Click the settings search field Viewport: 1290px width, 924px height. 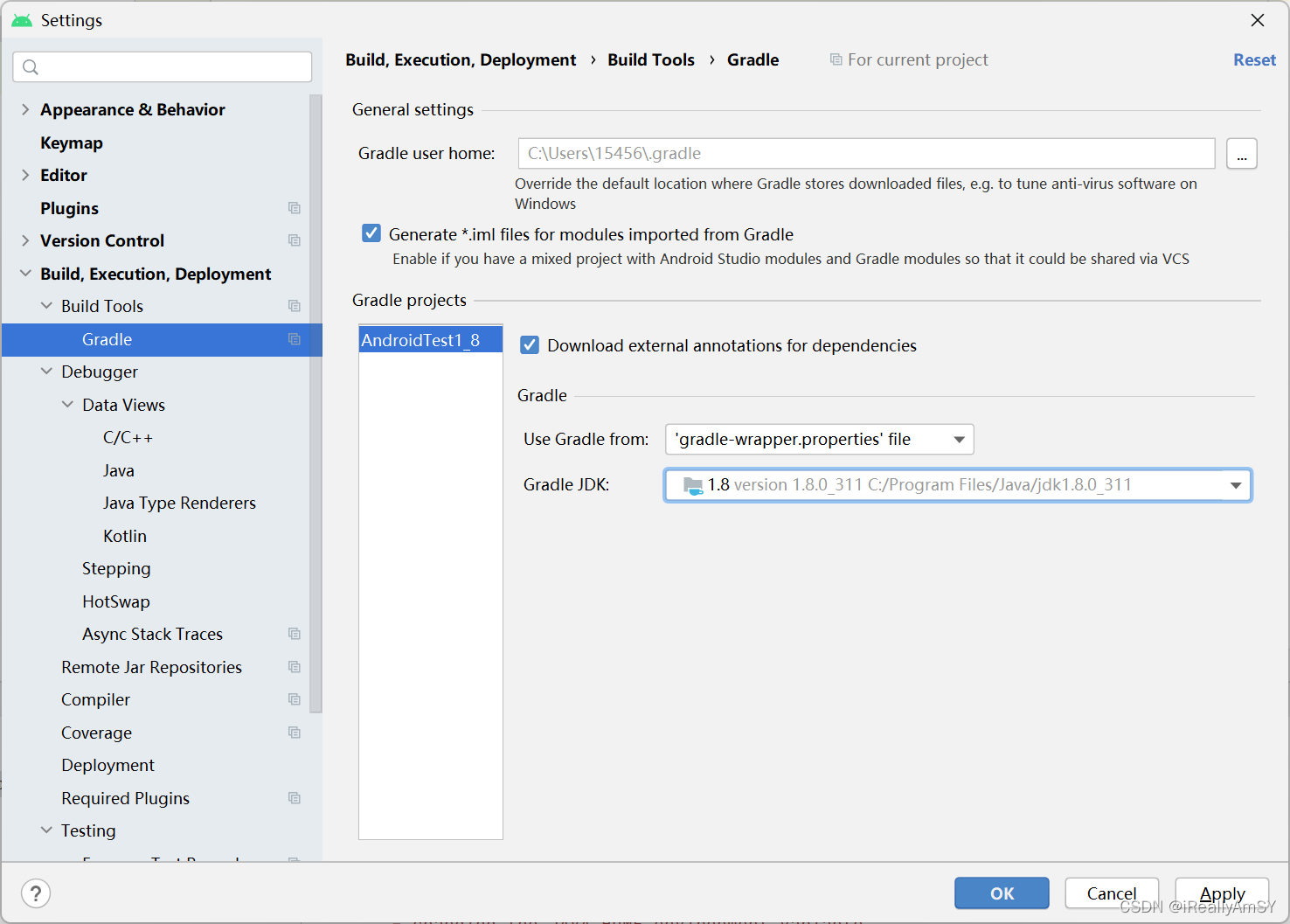point(163,67)
